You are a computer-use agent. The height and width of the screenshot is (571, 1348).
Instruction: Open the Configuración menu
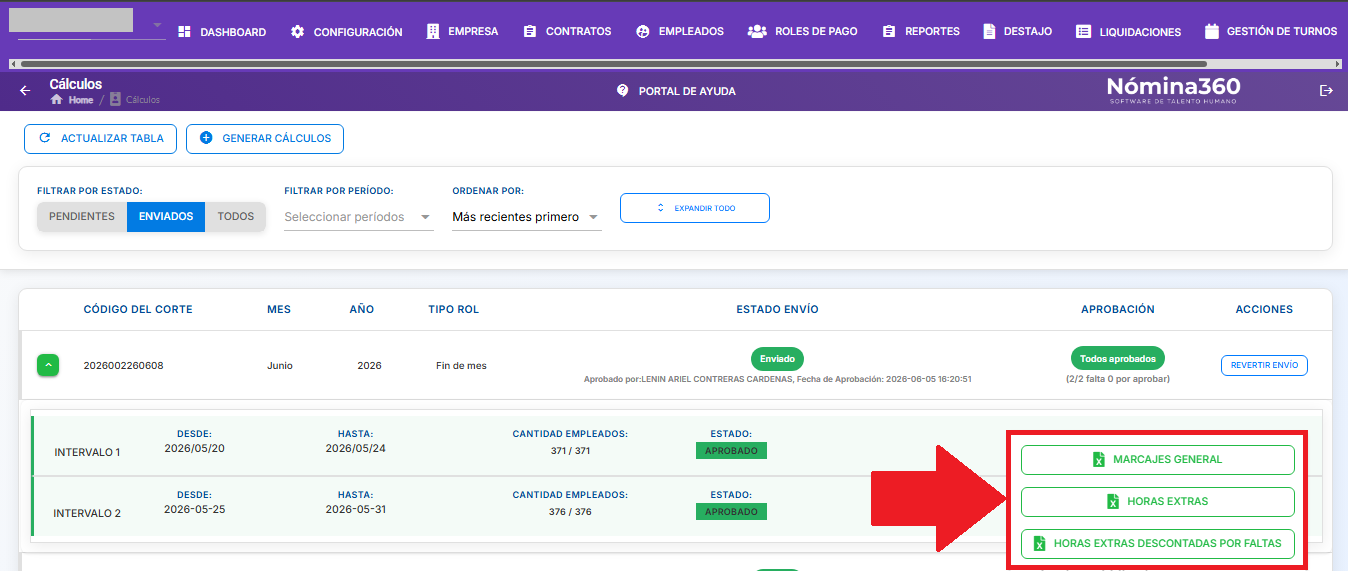click(347, 32)
